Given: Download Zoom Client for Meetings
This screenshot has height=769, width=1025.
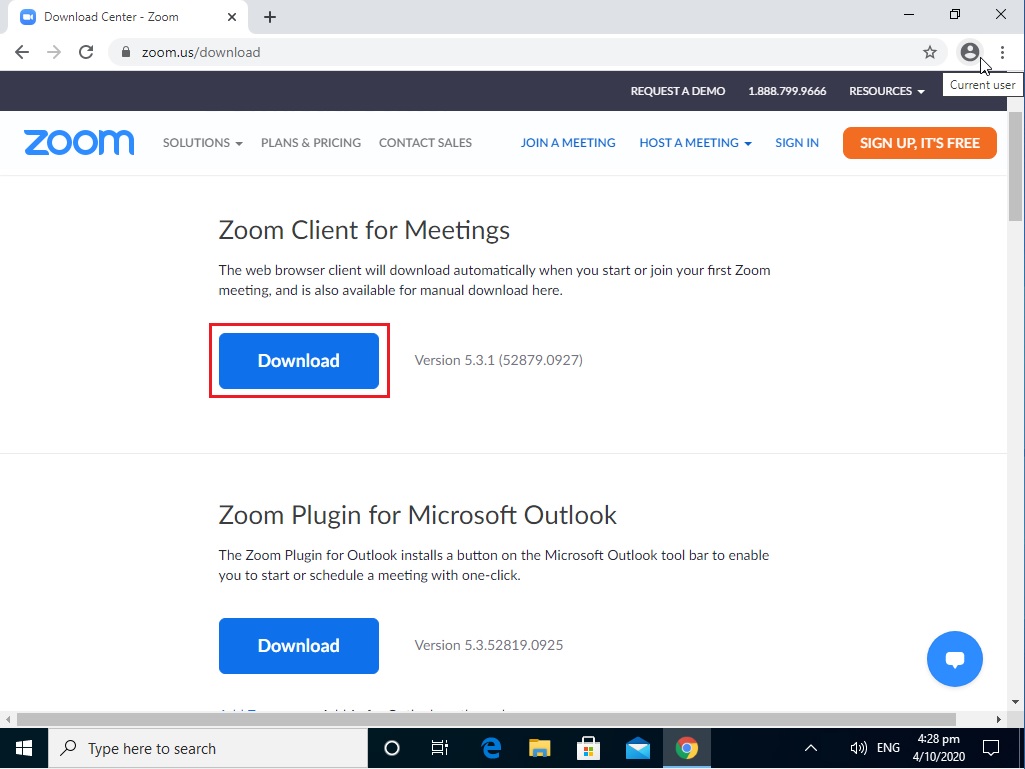Looking at the screenshot, I should (x=299, y=360).
